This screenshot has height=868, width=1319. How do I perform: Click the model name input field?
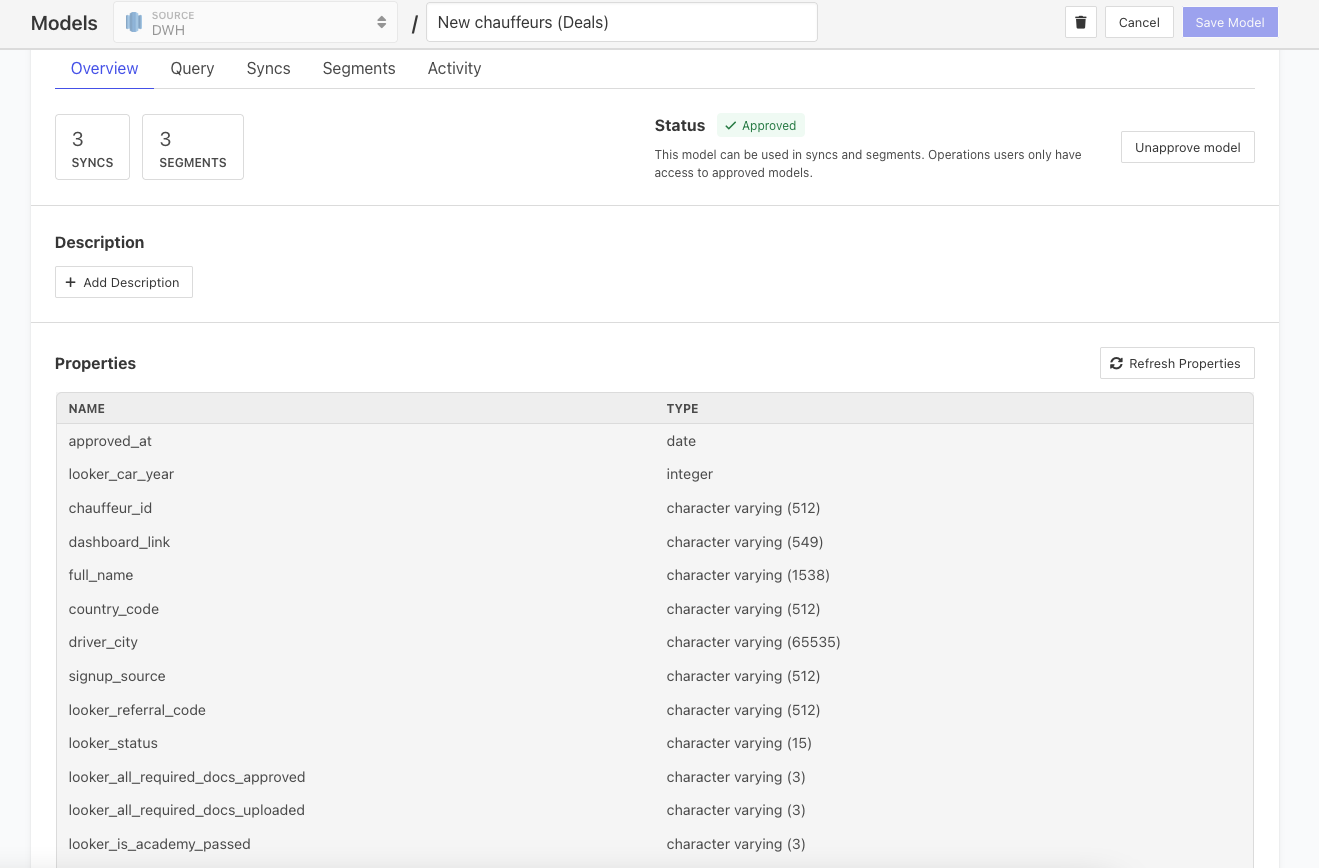(x=622, y=22)
